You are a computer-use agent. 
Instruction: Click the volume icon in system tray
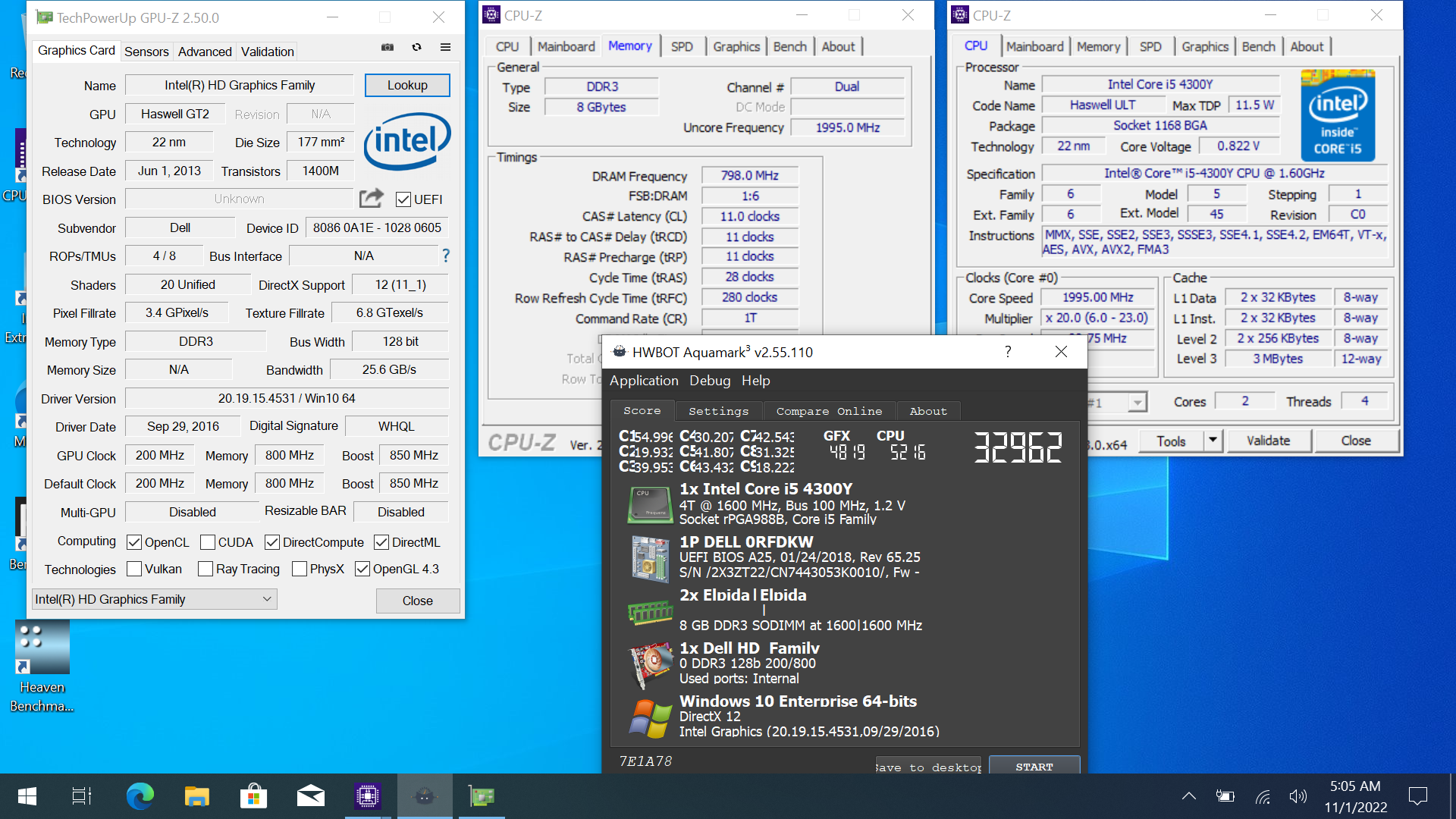pos(1298,796)
